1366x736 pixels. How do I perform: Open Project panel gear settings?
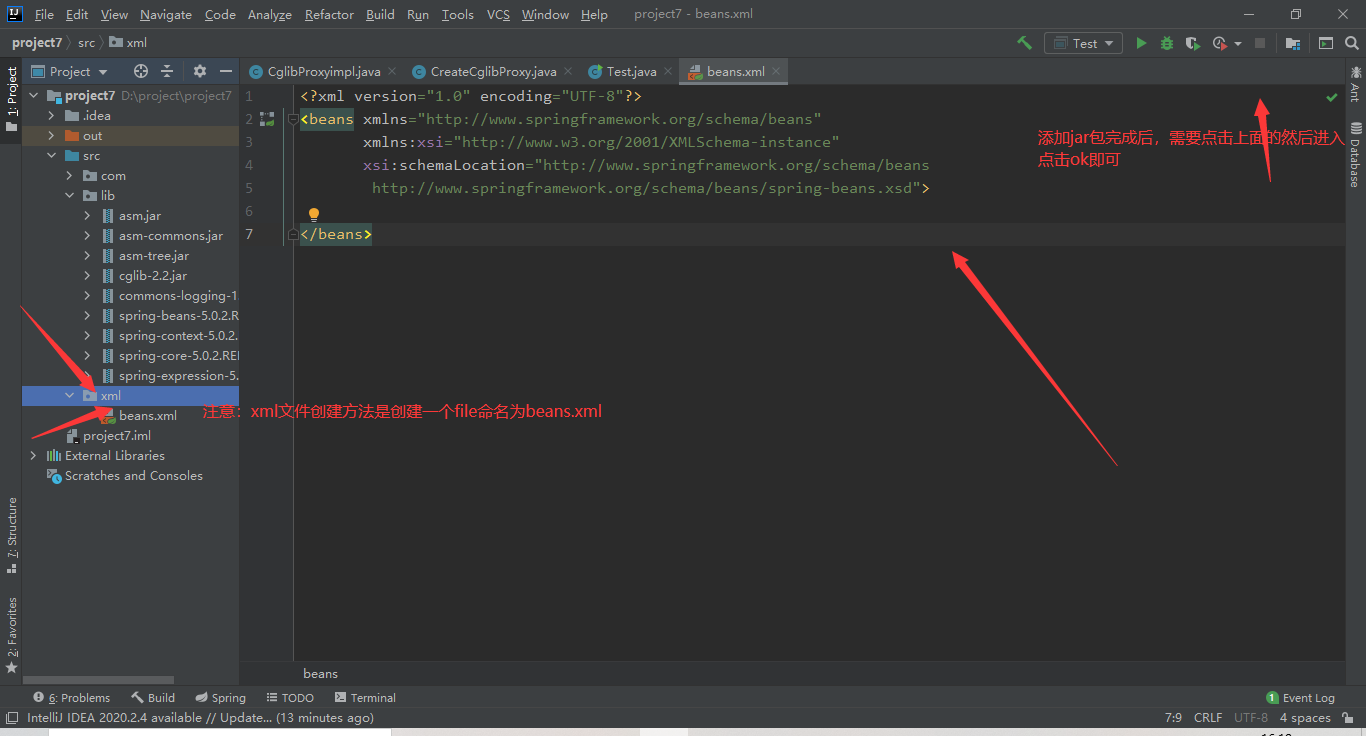[199, 71]
